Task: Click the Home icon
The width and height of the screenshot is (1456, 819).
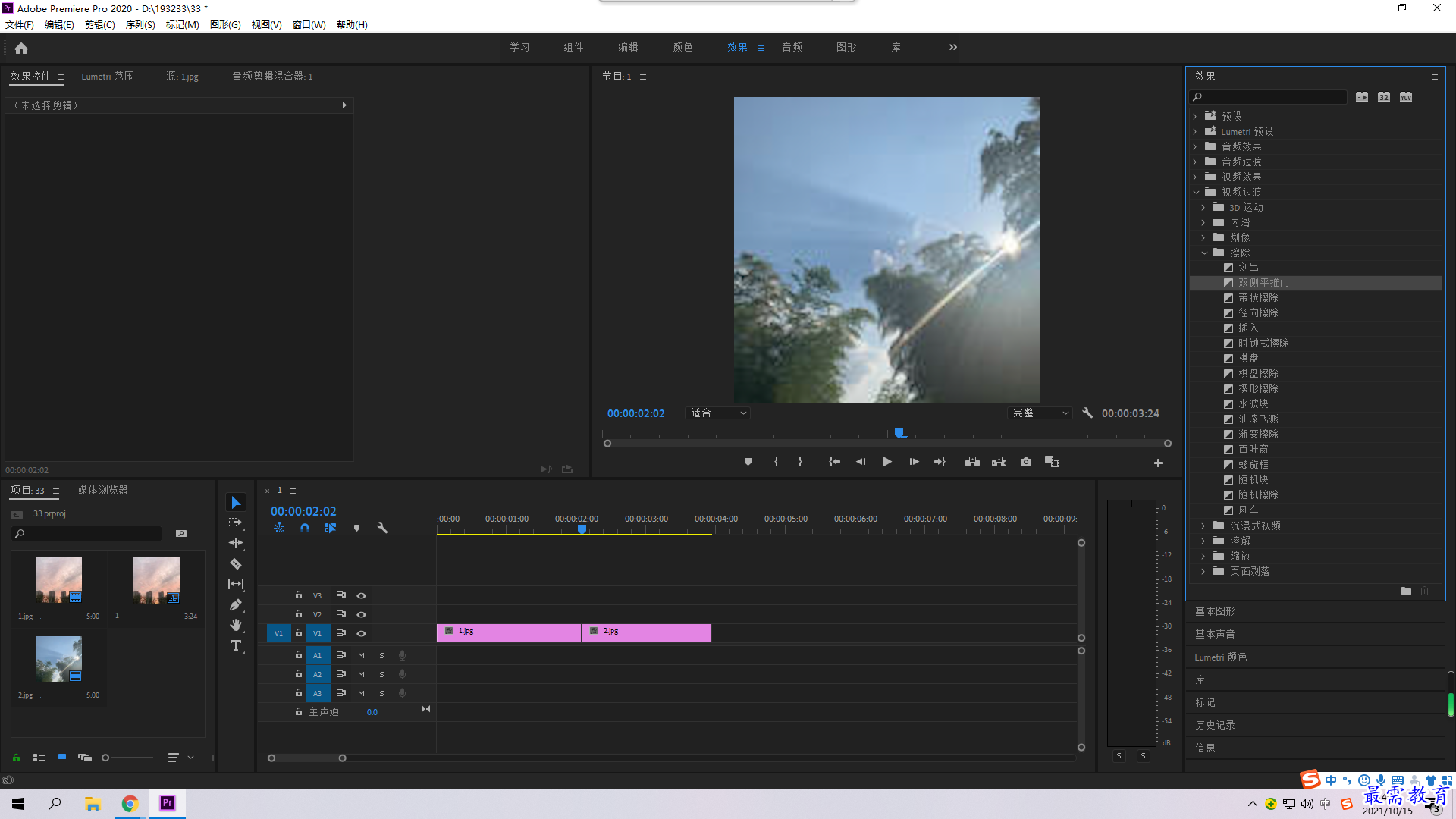Action: coord(21,48)
